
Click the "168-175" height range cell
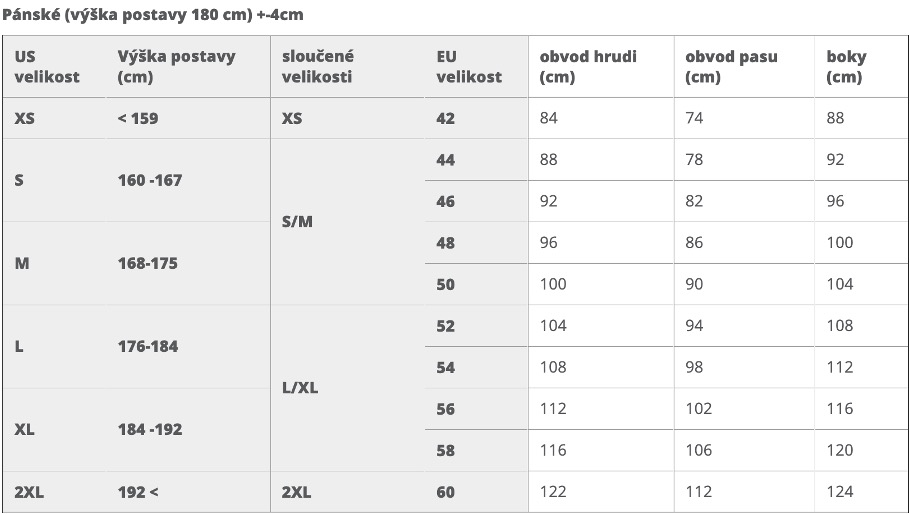pyautogui.click(x=148, y=263)
